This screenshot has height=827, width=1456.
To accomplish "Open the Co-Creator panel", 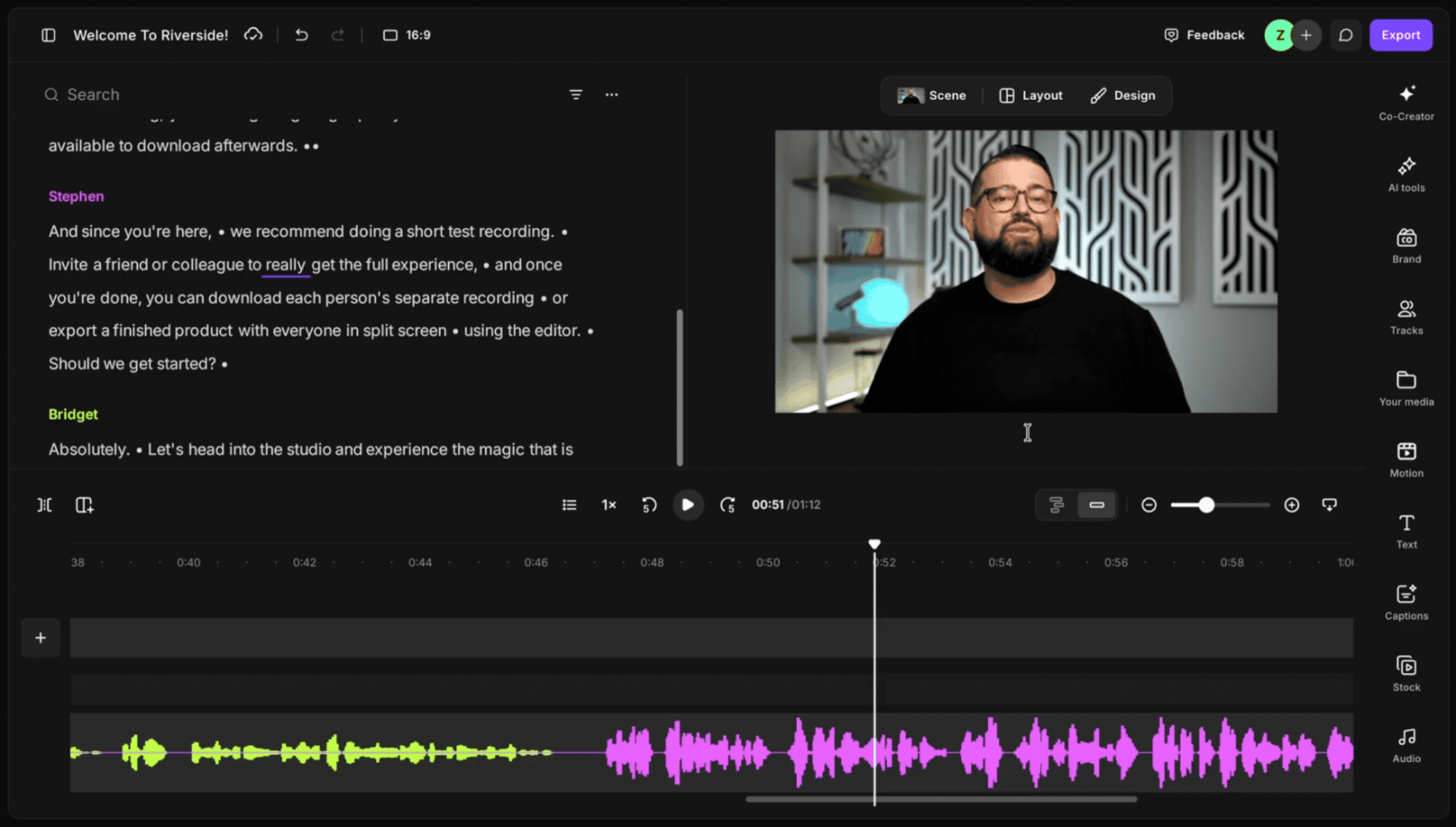I will [1406, 103].
